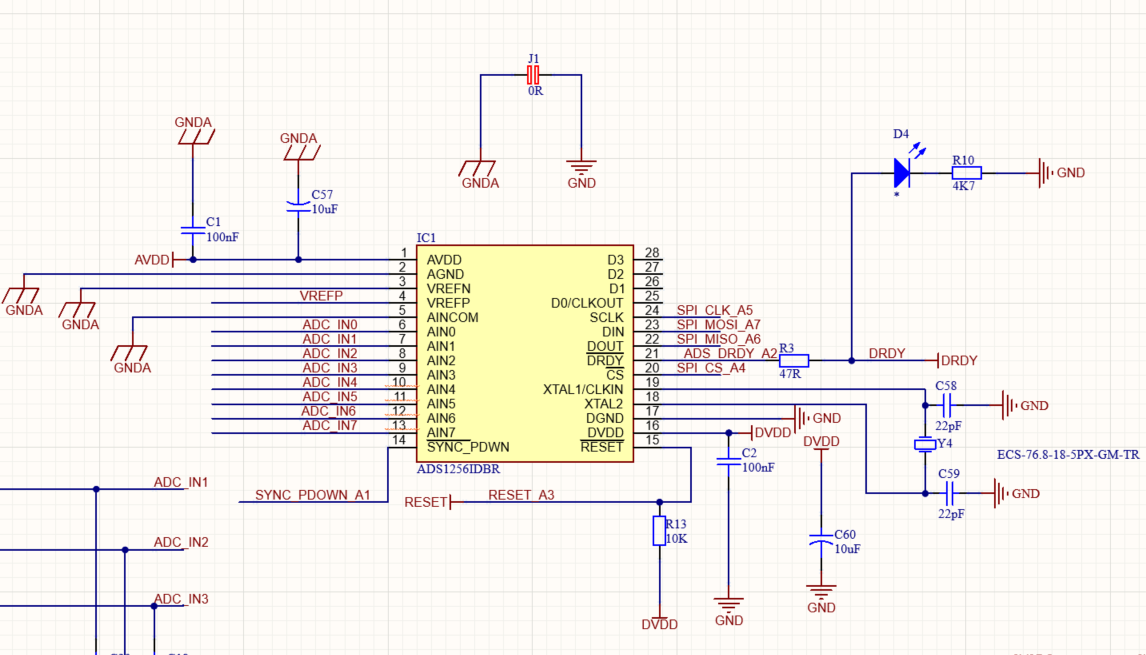Select capacitor C60 symbol

(x=821, y=540)
